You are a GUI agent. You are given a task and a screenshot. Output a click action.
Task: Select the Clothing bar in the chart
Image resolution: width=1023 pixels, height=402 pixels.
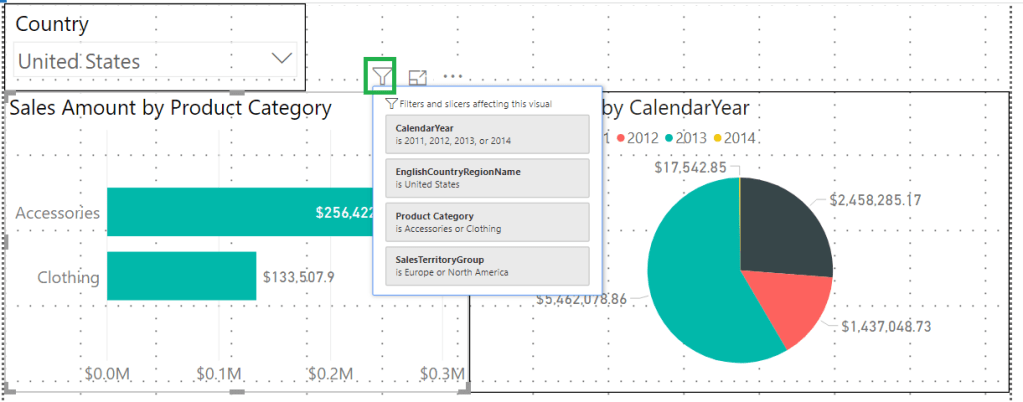tap(181, 276)
